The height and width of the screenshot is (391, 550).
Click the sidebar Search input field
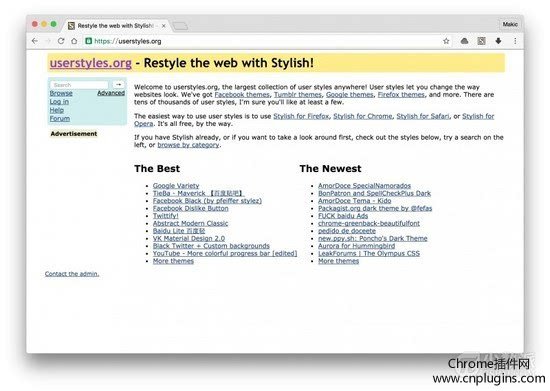click(79, 85)
